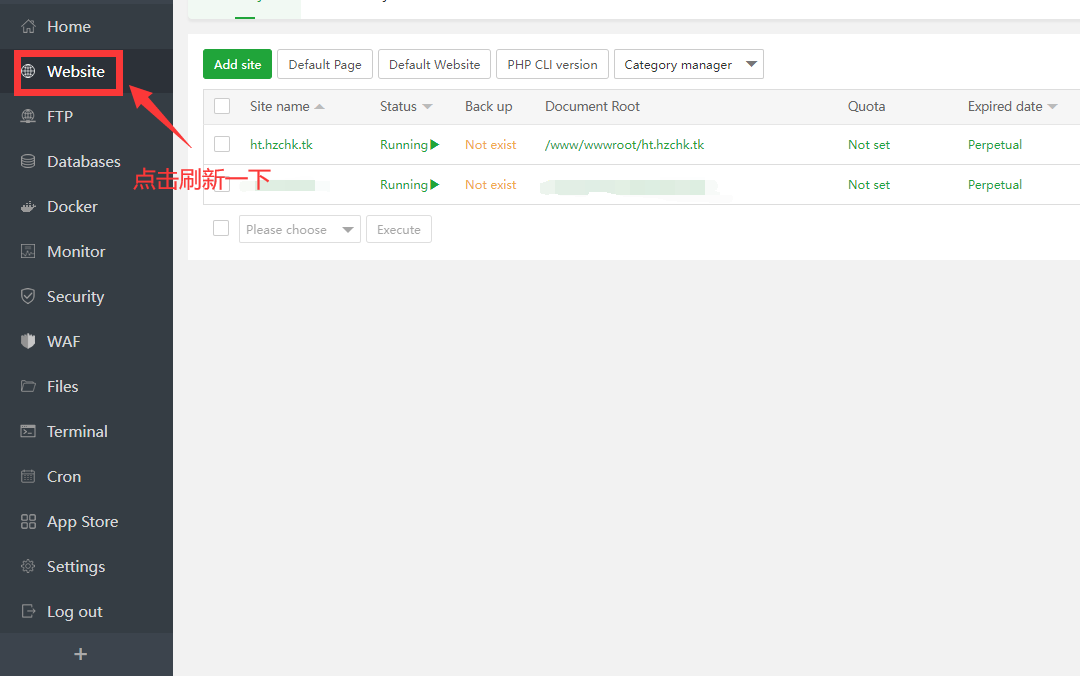Click the Docker whale icon
The height and width of the screenshot is (676, 1080).
pyautogui.click(x=28, y=207)
